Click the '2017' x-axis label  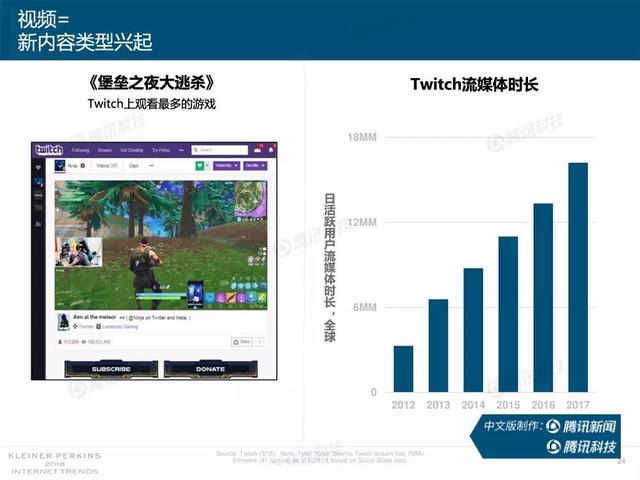click(578, 405)
